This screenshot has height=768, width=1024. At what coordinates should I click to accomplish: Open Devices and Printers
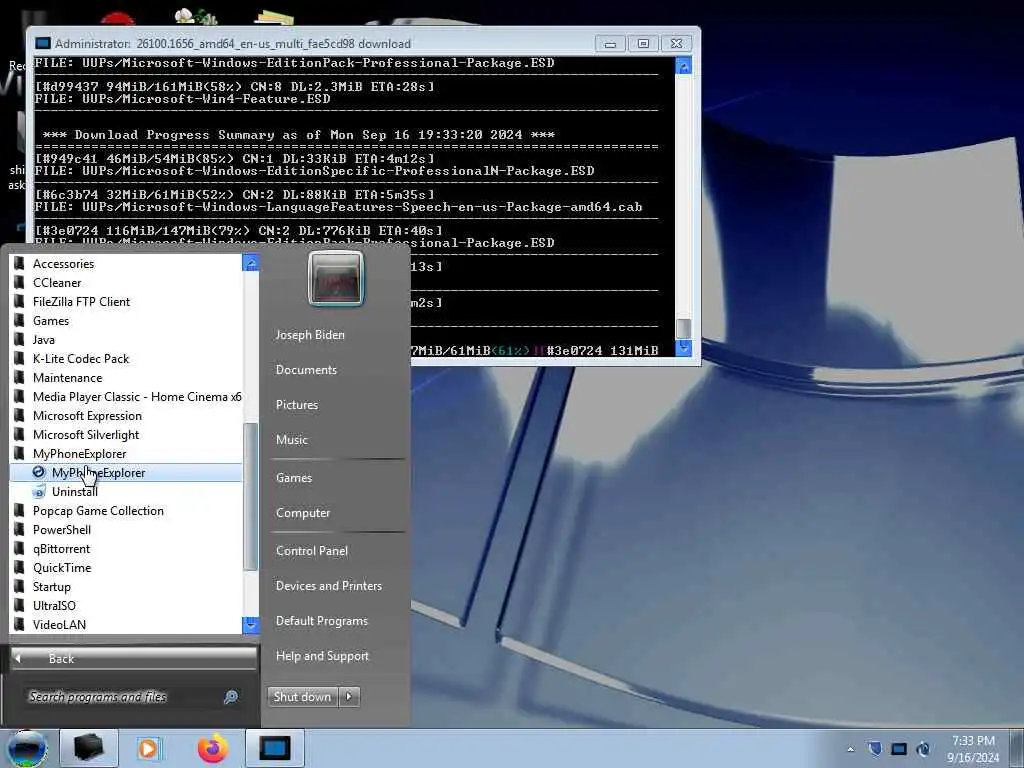[x=328, y=586]
